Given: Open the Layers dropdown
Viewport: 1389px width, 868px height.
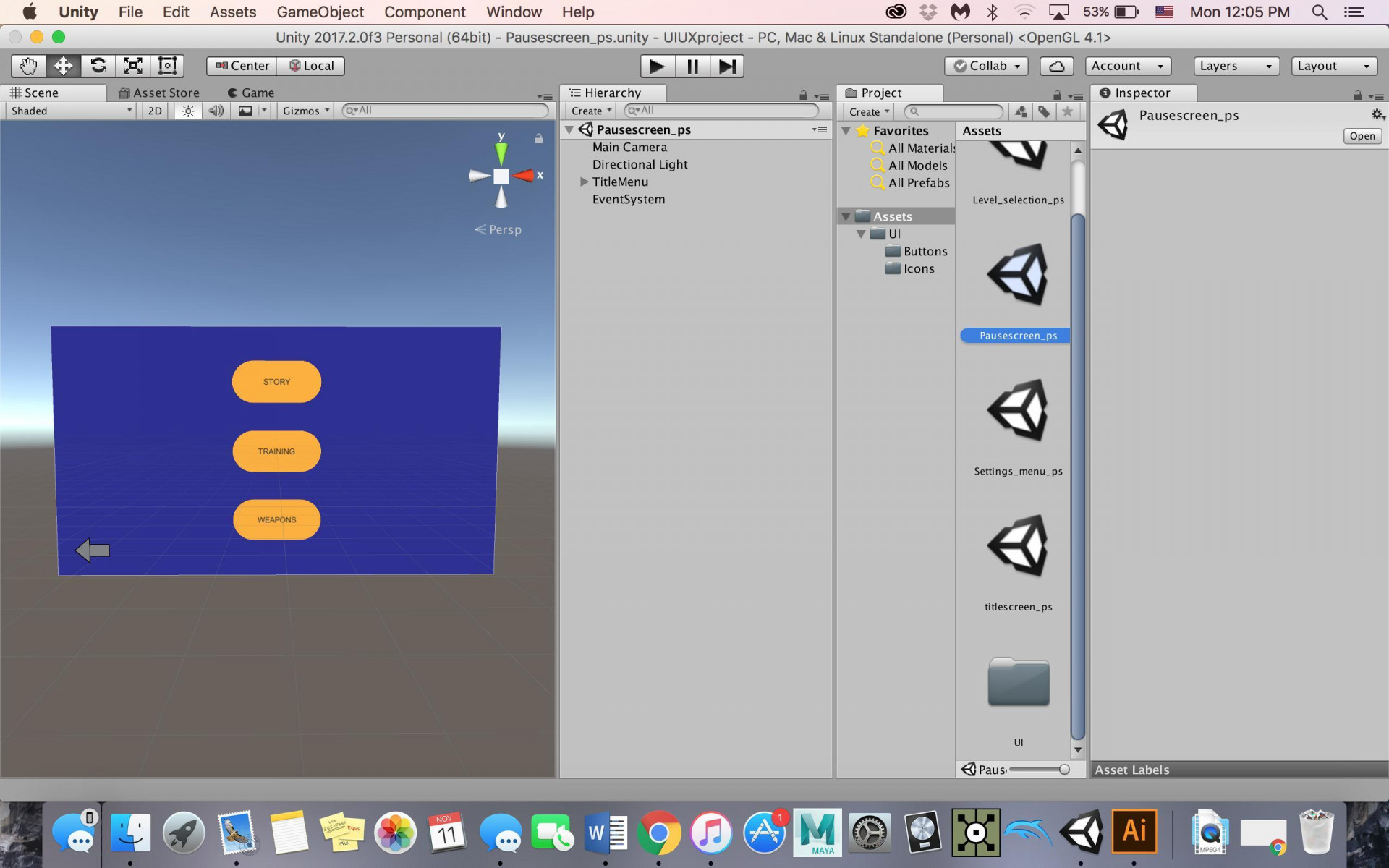Looking at the screenshot, I should 1236,66.
